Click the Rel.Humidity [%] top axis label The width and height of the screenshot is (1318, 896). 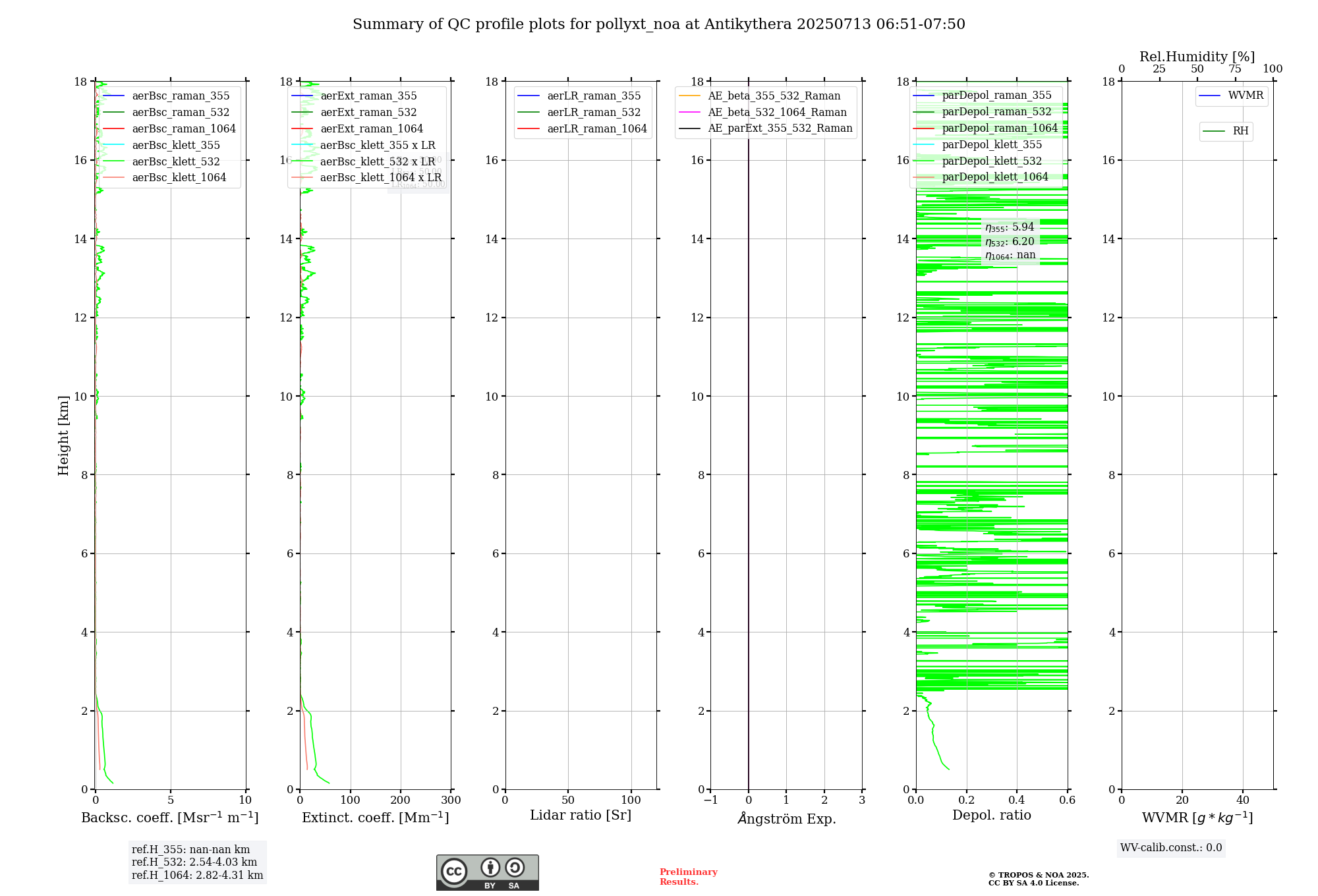point(1197,57)
